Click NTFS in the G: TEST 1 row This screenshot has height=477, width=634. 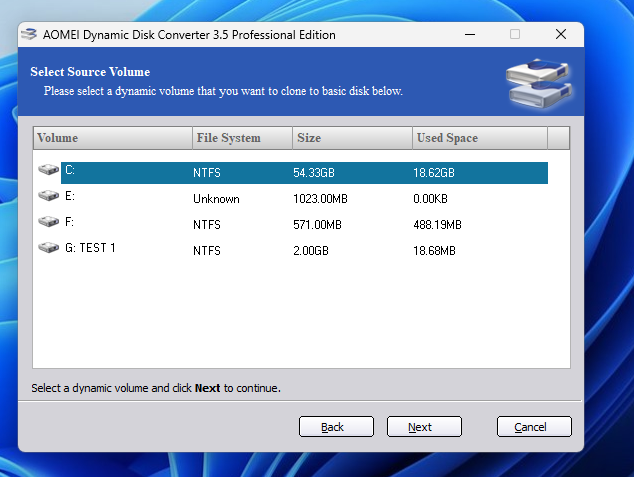pyautogui.click(x=207, y=251)
